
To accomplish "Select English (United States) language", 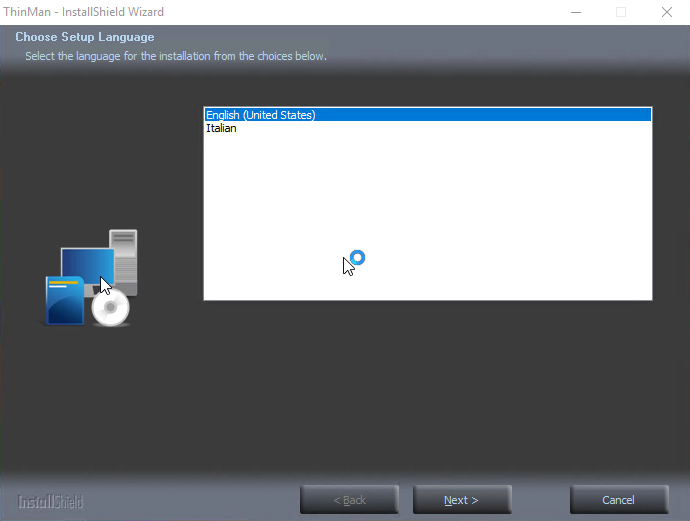I will tap(428, 115).
